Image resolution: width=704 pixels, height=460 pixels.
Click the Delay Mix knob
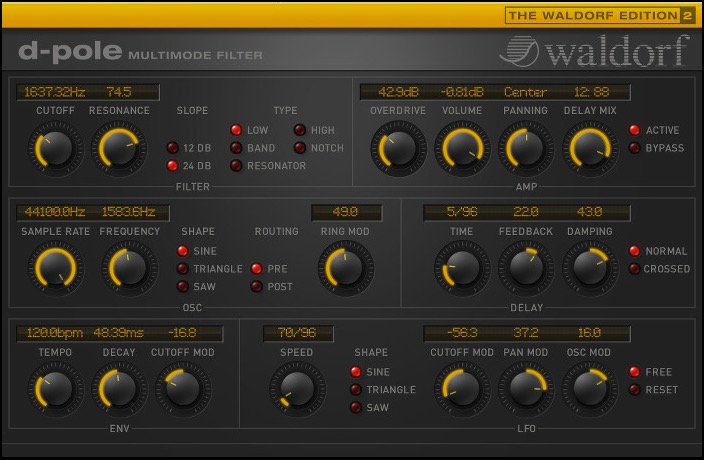[590, 149]
